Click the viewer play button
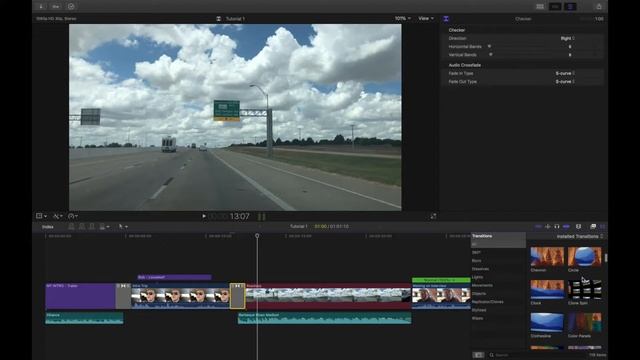640x360 pixels. point(204,216)
